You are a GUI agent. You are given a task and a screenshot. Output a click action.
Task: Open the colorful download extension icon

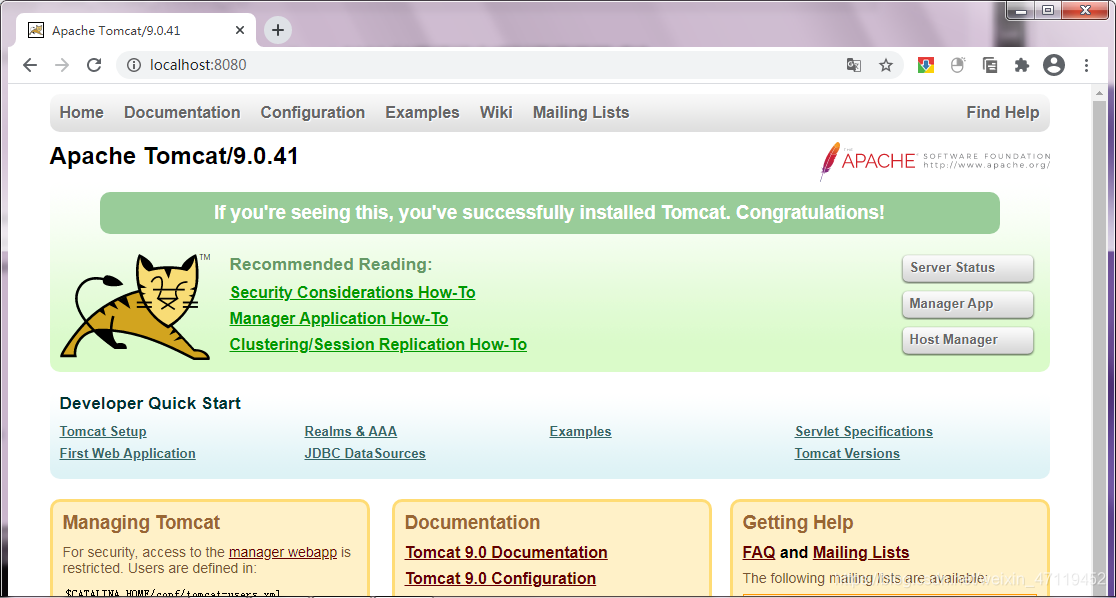925,65
